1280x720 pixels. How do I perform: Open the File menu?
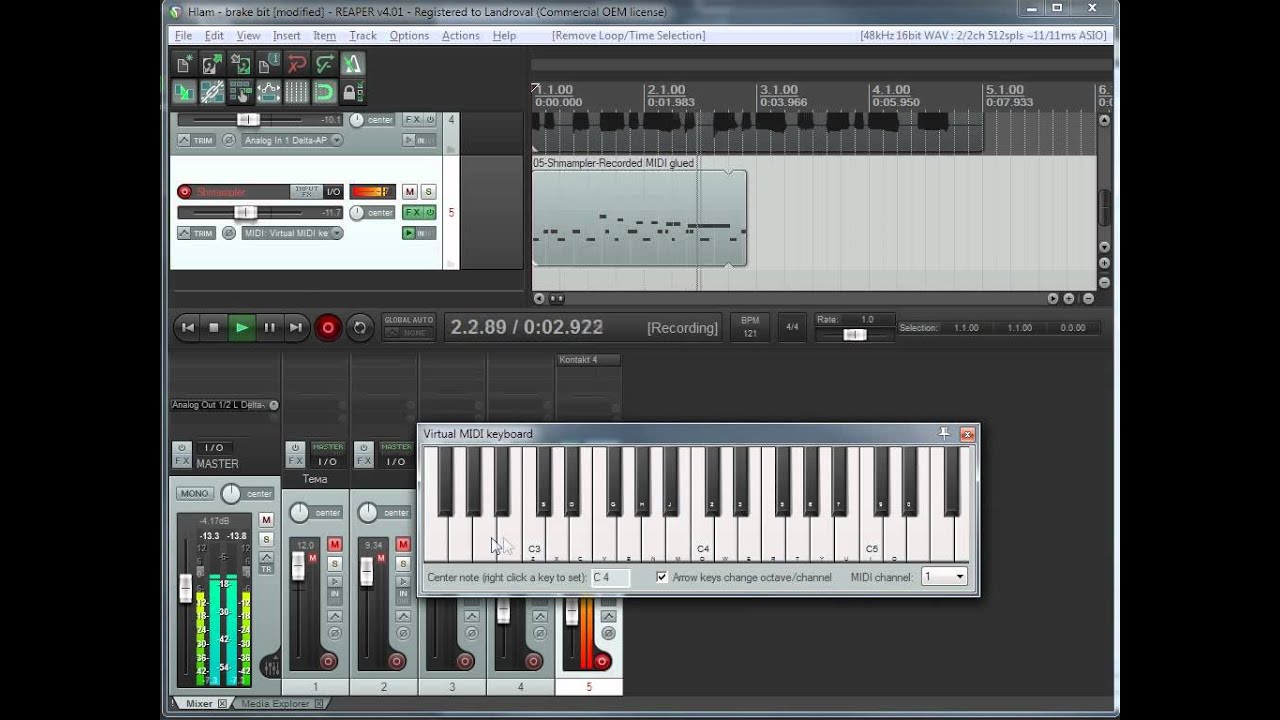[184, 35]
